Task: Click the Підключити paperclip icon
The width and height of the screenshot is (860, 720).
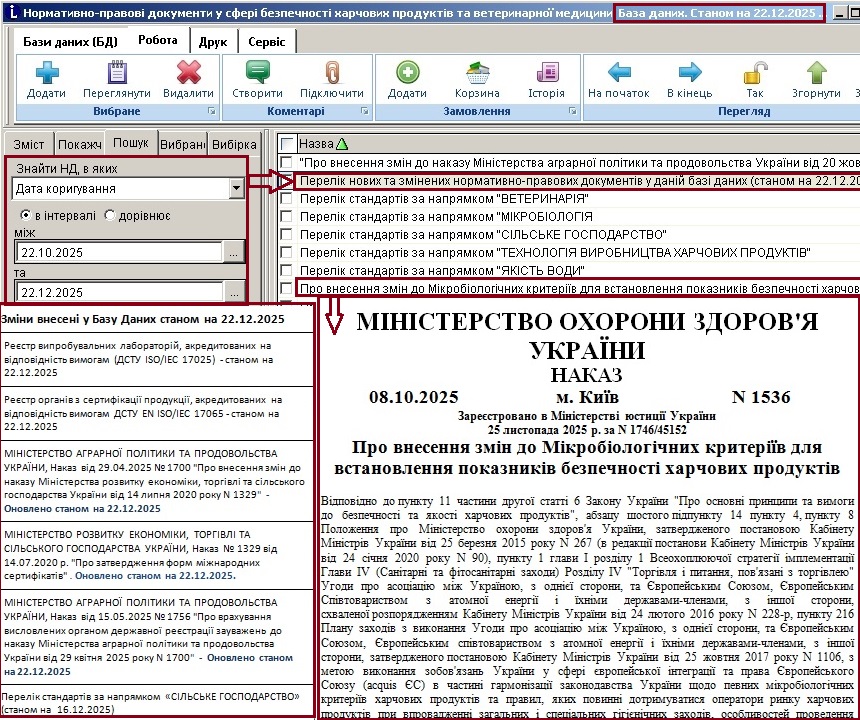Action: coord(331,74)
